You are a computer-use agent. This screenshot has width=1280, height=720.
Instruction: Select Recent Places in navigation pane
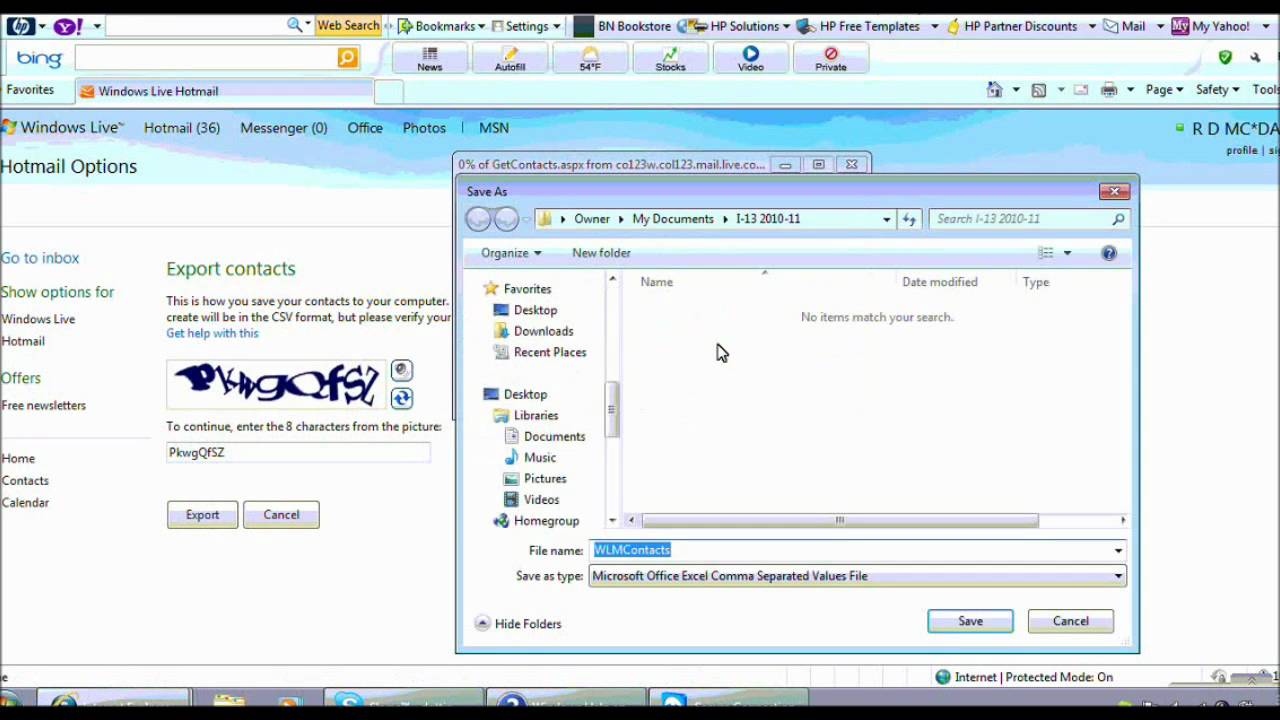(x=539, y=352)
